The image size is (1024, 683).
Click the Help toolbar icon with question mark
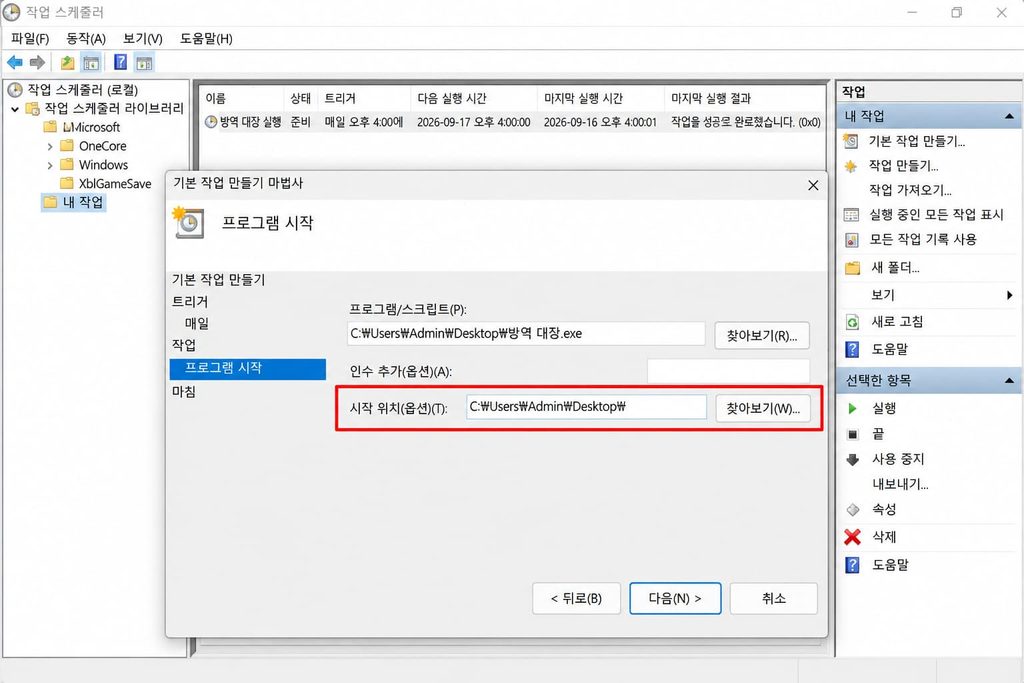point(120,63)
